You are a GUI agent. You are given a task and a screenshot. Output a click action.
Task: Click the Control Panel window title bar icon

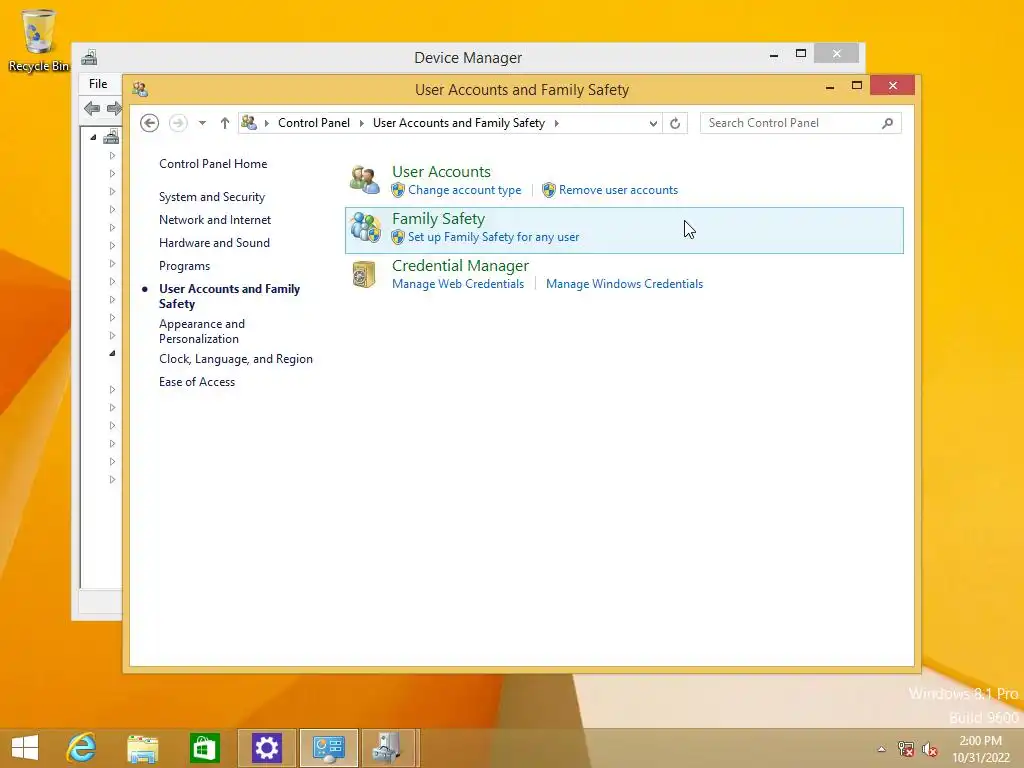pos(140,89)
